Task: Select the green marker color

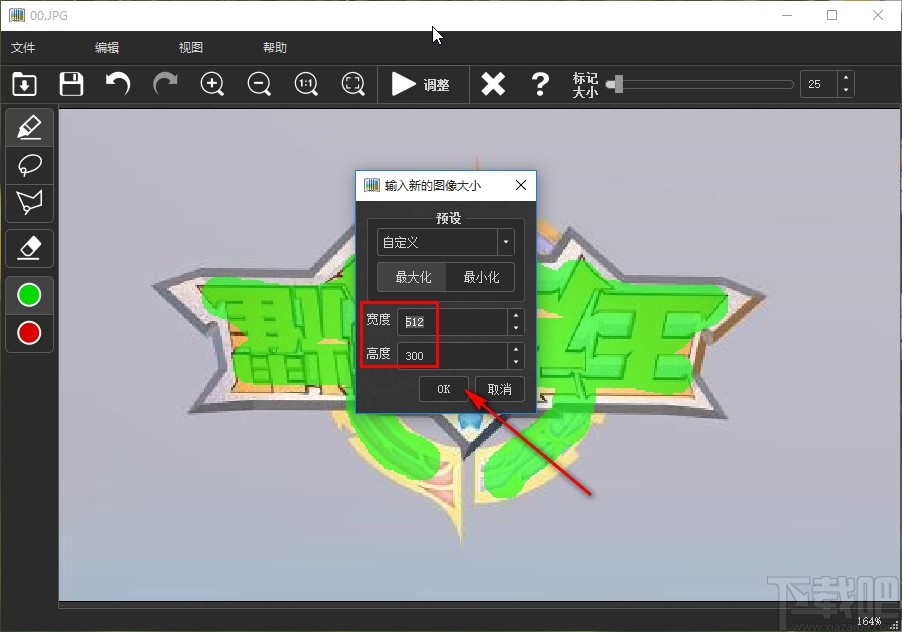Action: coord(29,295)
